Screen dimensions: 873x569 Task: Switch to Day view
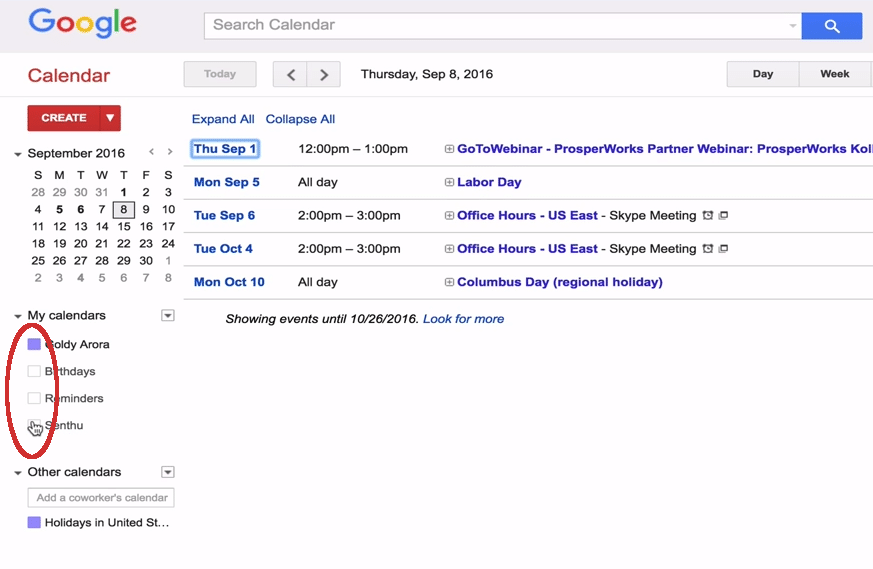tap(763, 74)
